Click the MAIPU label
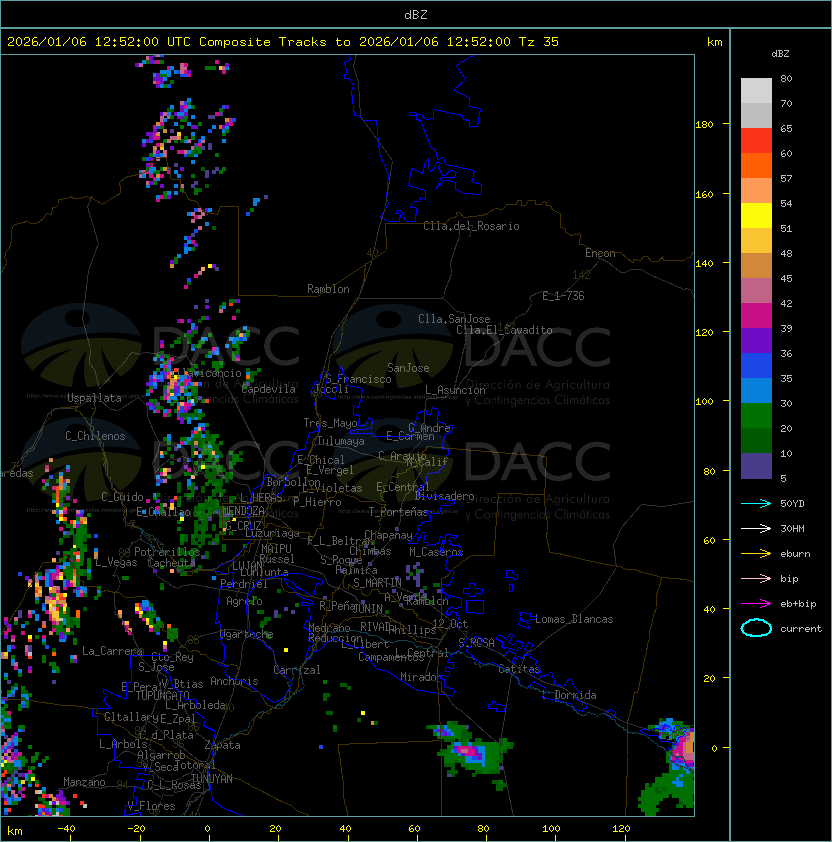 (x=276, y=549)
